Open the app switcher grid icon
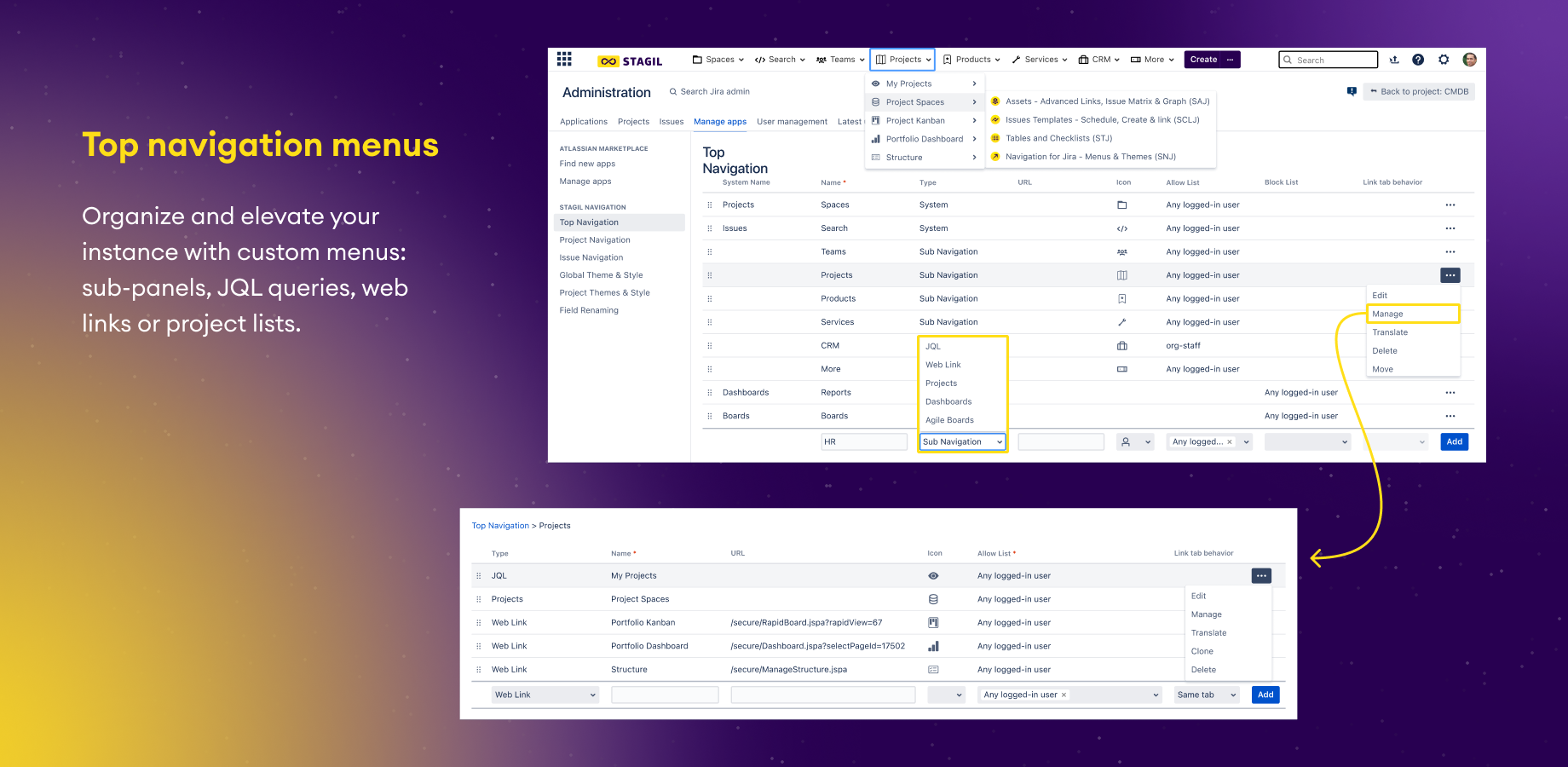The width and height of the screenshot is (1568, 767). click(564, 60)
